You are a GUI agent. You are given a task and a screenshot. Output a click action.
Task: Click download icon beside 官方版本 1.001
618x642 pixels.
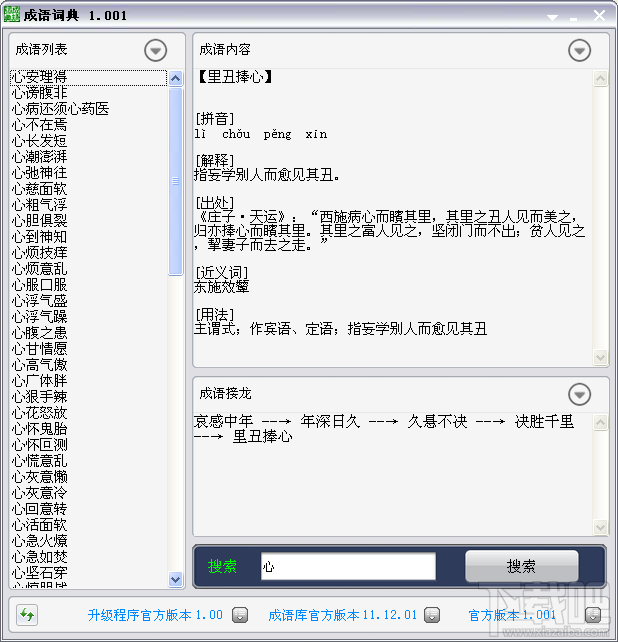click(593, 615)
